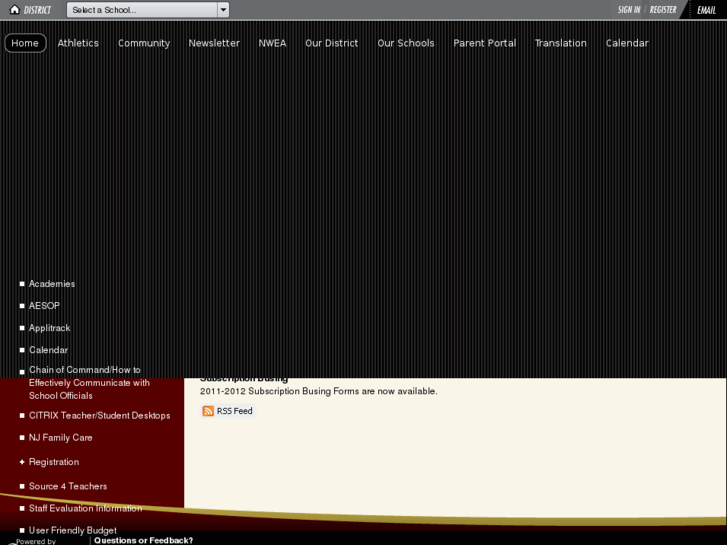Click the Register link
727x545 pixels.
[663, 10]
